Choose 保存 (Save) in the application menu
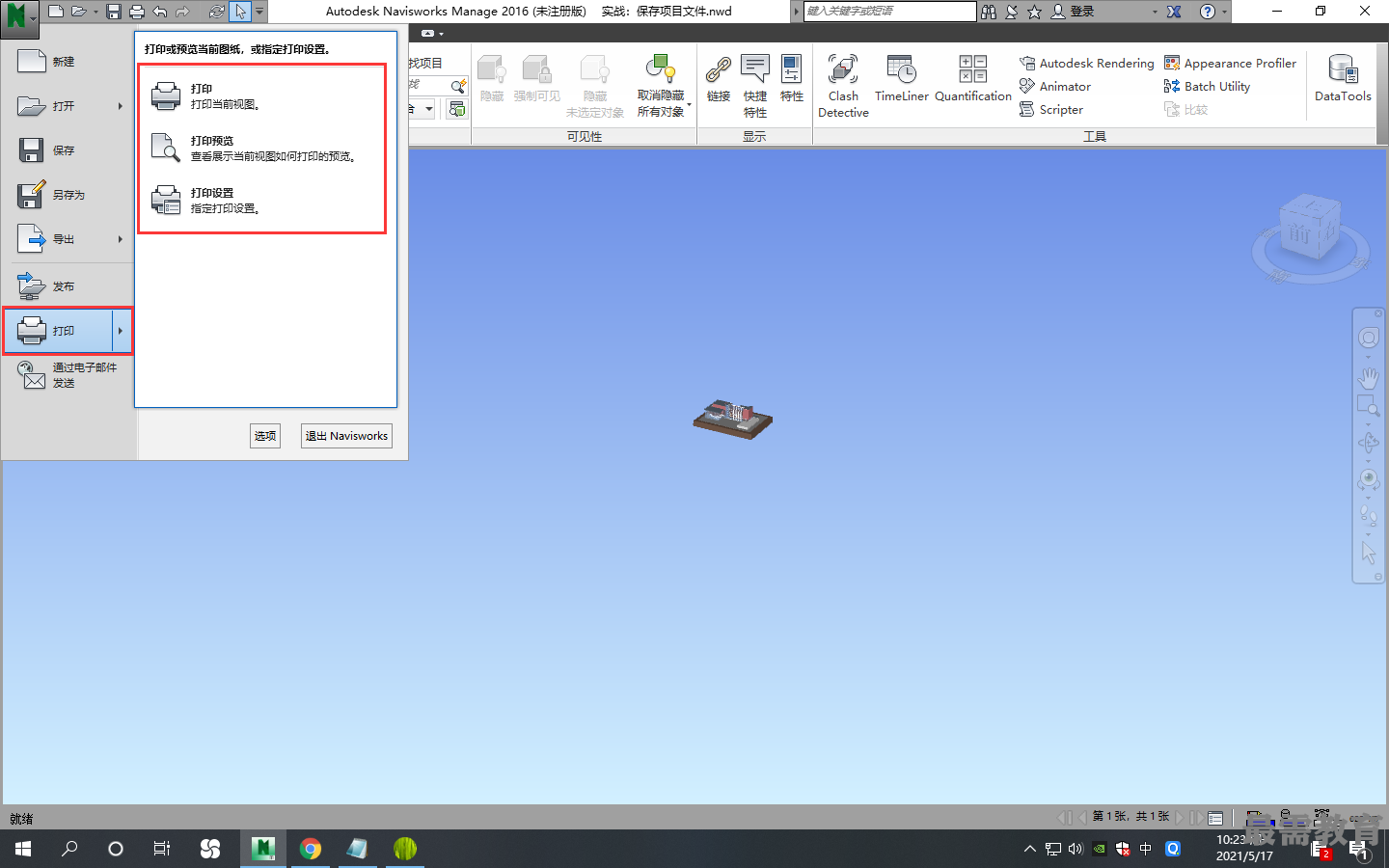This screenshot has width=1389, height=868. click(x=68, y=150)
